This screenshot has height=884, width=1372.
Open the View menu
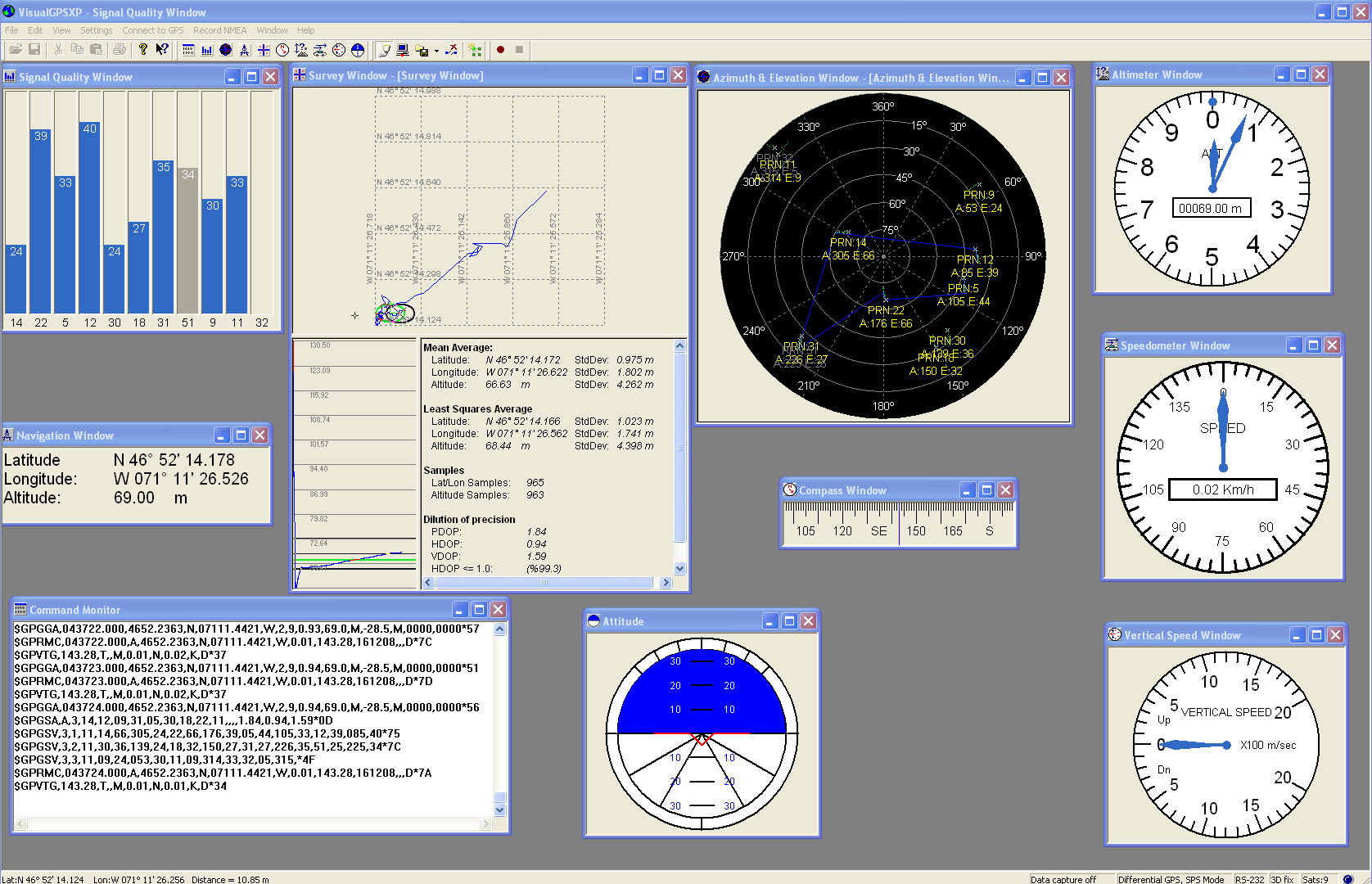coord(61,30)
